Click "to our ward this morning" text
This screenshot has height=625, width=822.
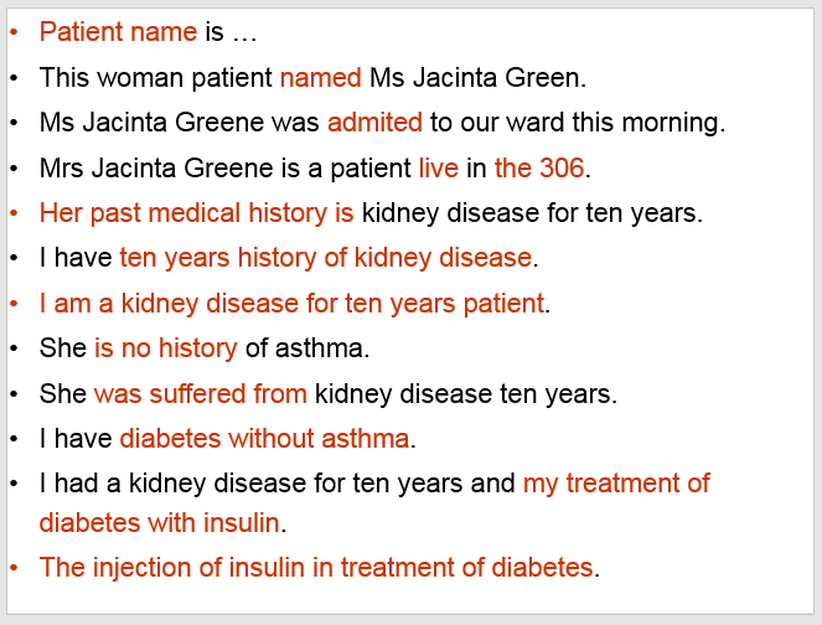tap(574, 123)
